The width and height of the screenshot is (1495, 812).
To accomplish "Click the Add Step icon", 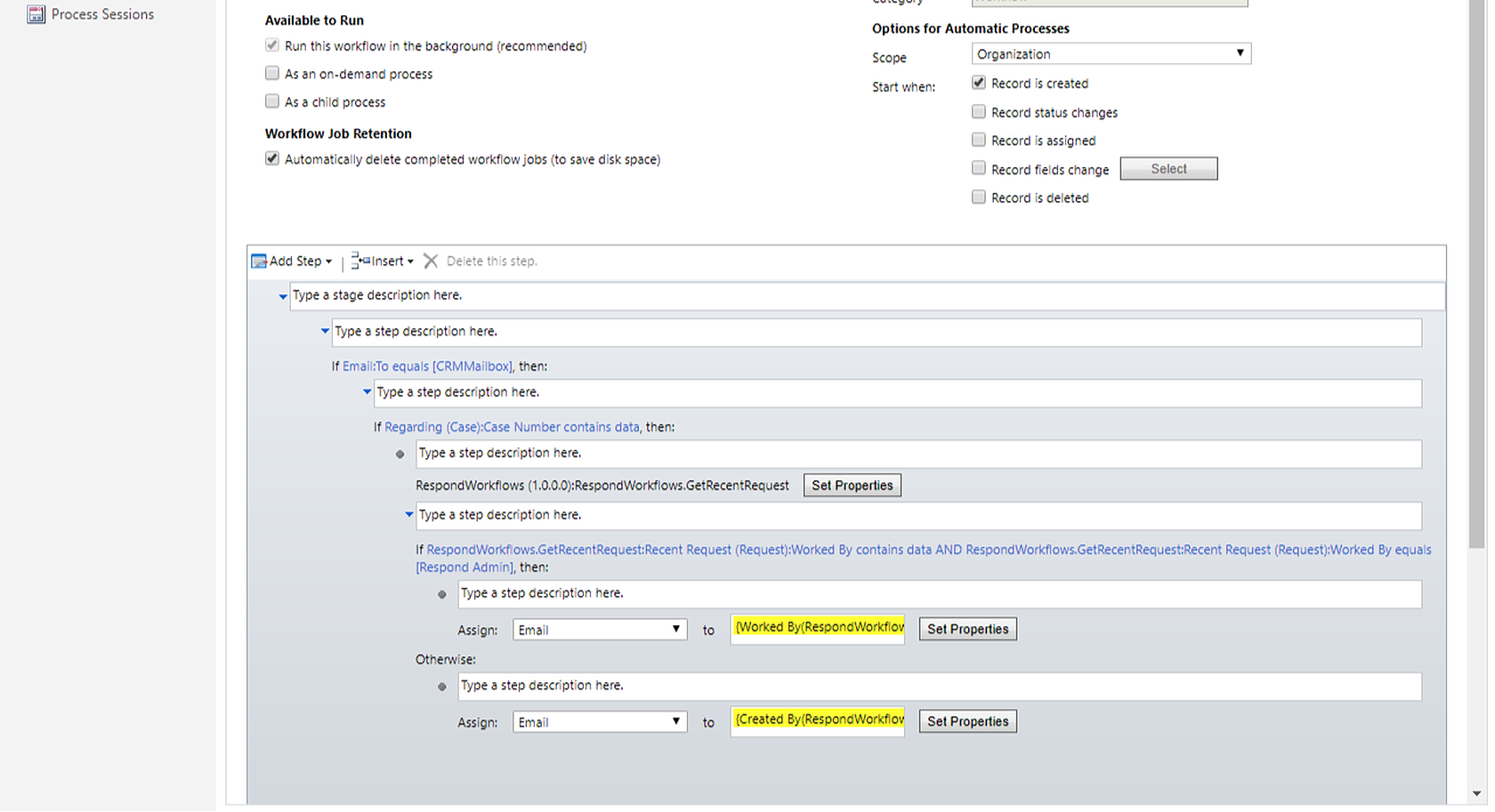I will pos(259,261).
